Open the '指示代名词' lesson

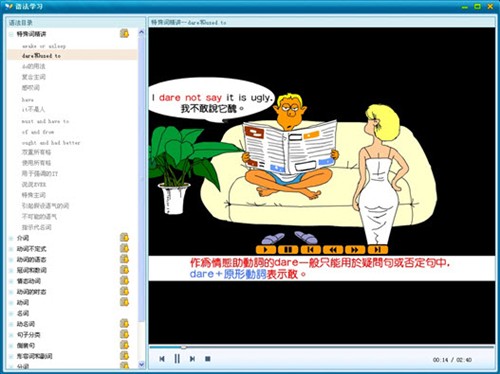click(36, 227)
